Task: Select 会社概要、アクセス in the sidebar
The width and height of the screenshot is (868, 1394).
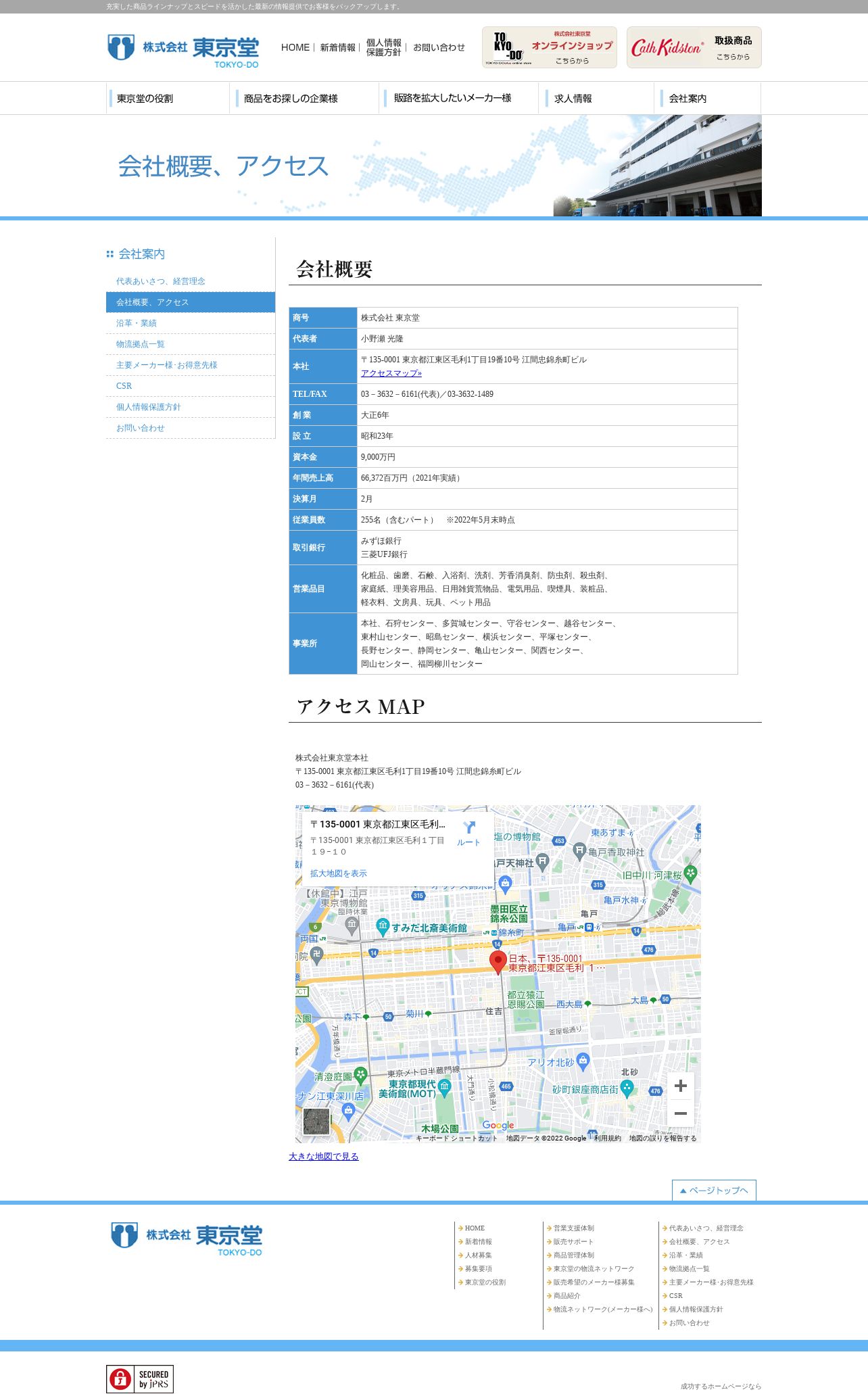Action: coord(191,302)
